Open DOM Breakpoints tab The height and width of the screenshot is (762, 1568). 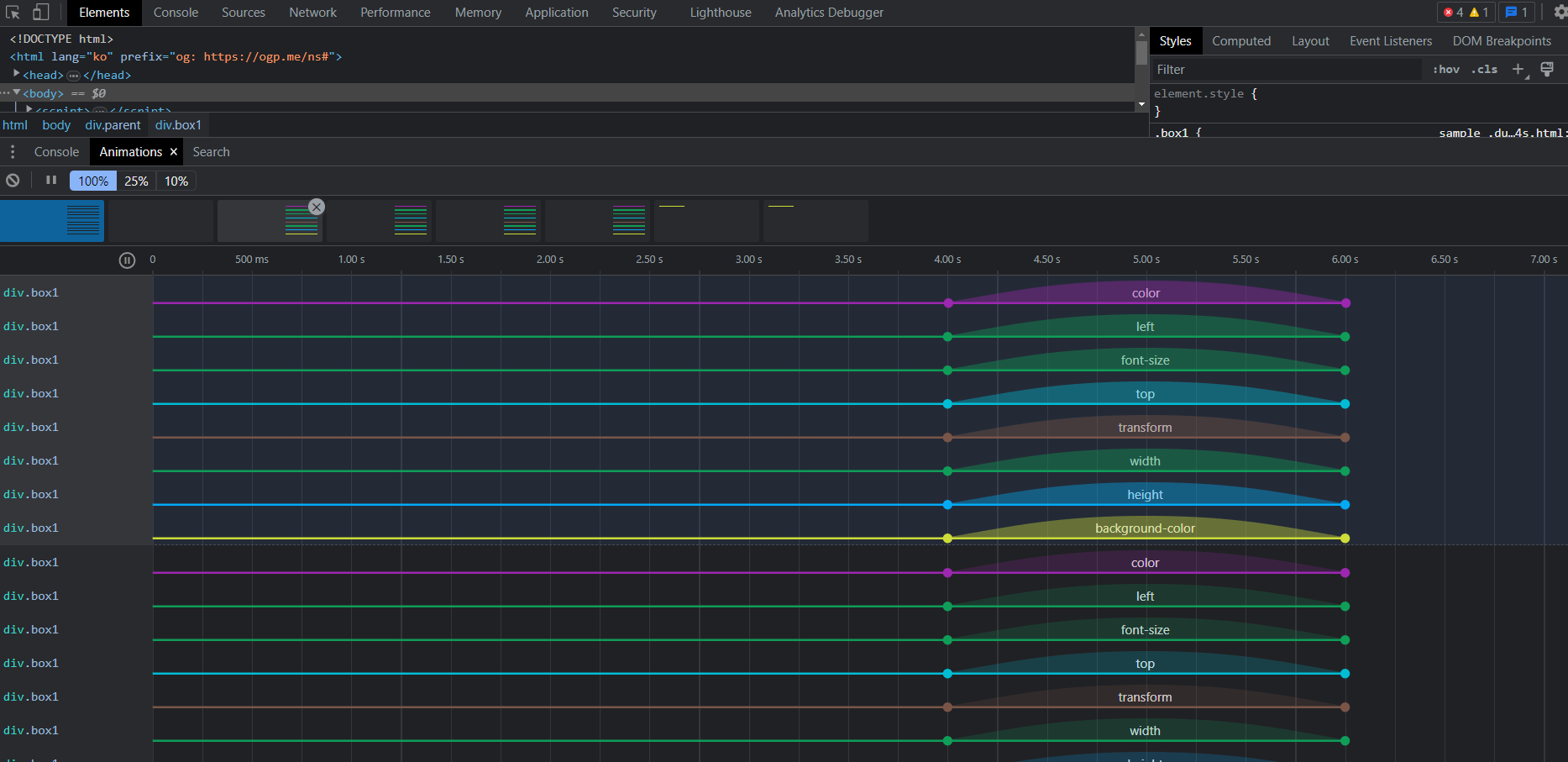(1502, 41)
